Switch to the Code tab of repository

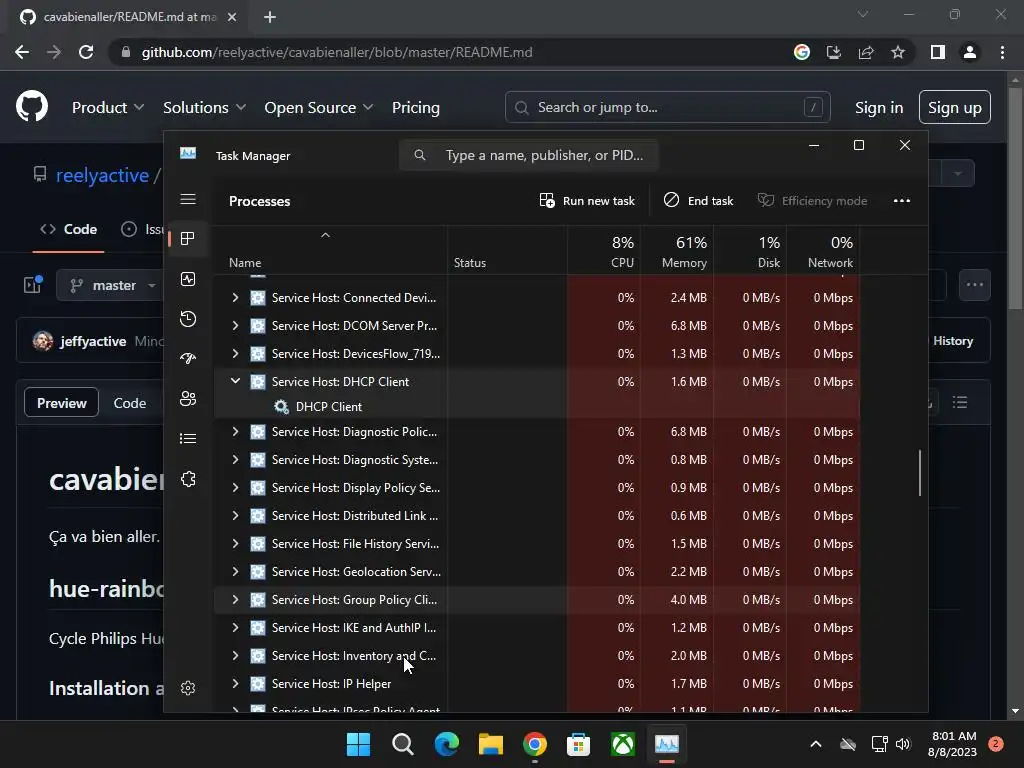coord(69,229)
